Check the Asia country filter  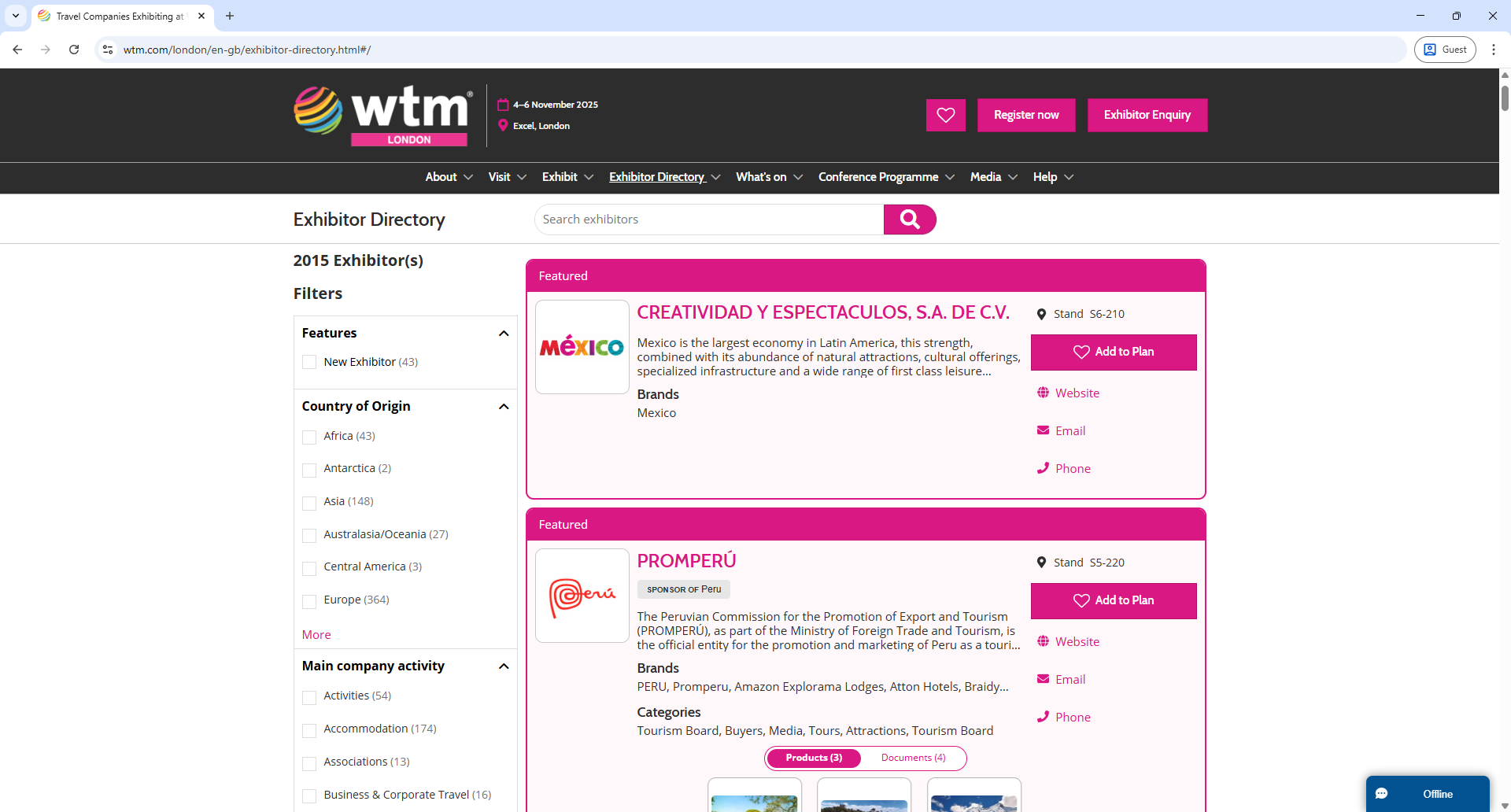coord(310,503)
